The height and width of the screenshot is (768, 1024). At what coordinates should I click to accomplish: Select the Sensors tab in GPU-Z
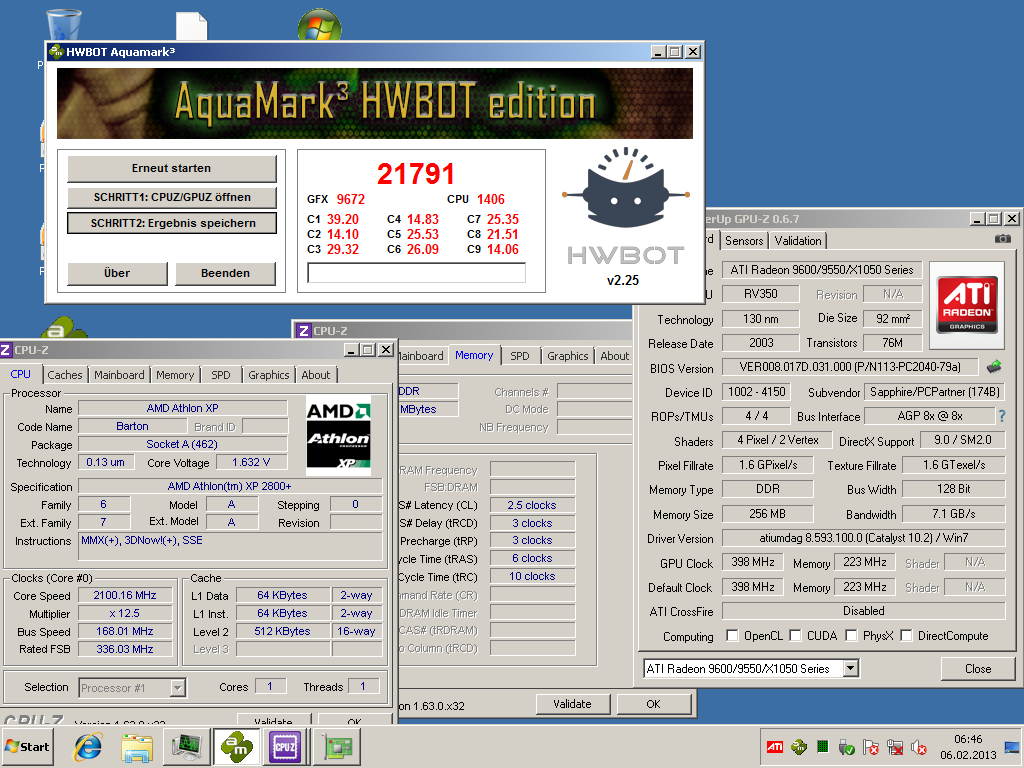click(x=744, y=240)
